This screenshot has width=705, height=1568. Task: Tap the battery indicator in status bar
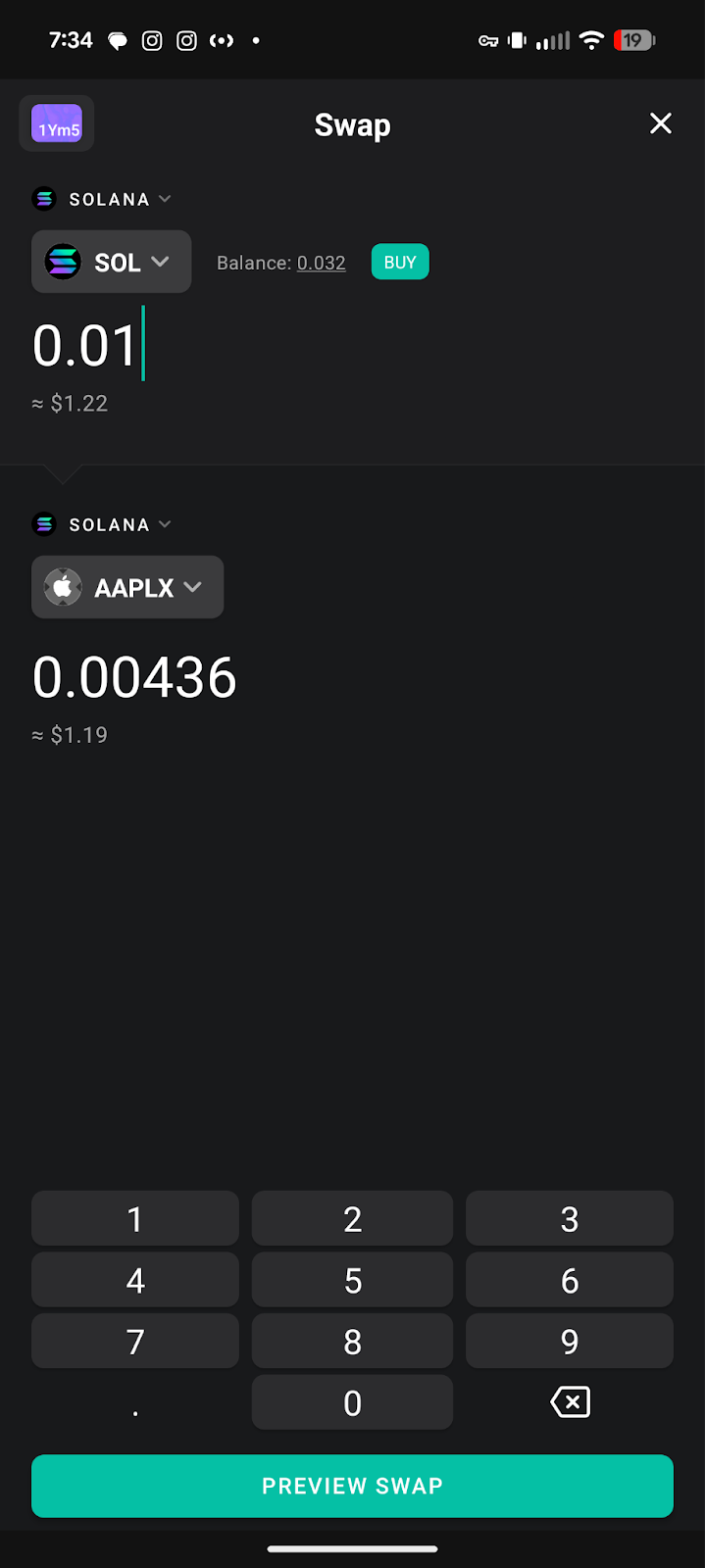[x=634, y=40]
